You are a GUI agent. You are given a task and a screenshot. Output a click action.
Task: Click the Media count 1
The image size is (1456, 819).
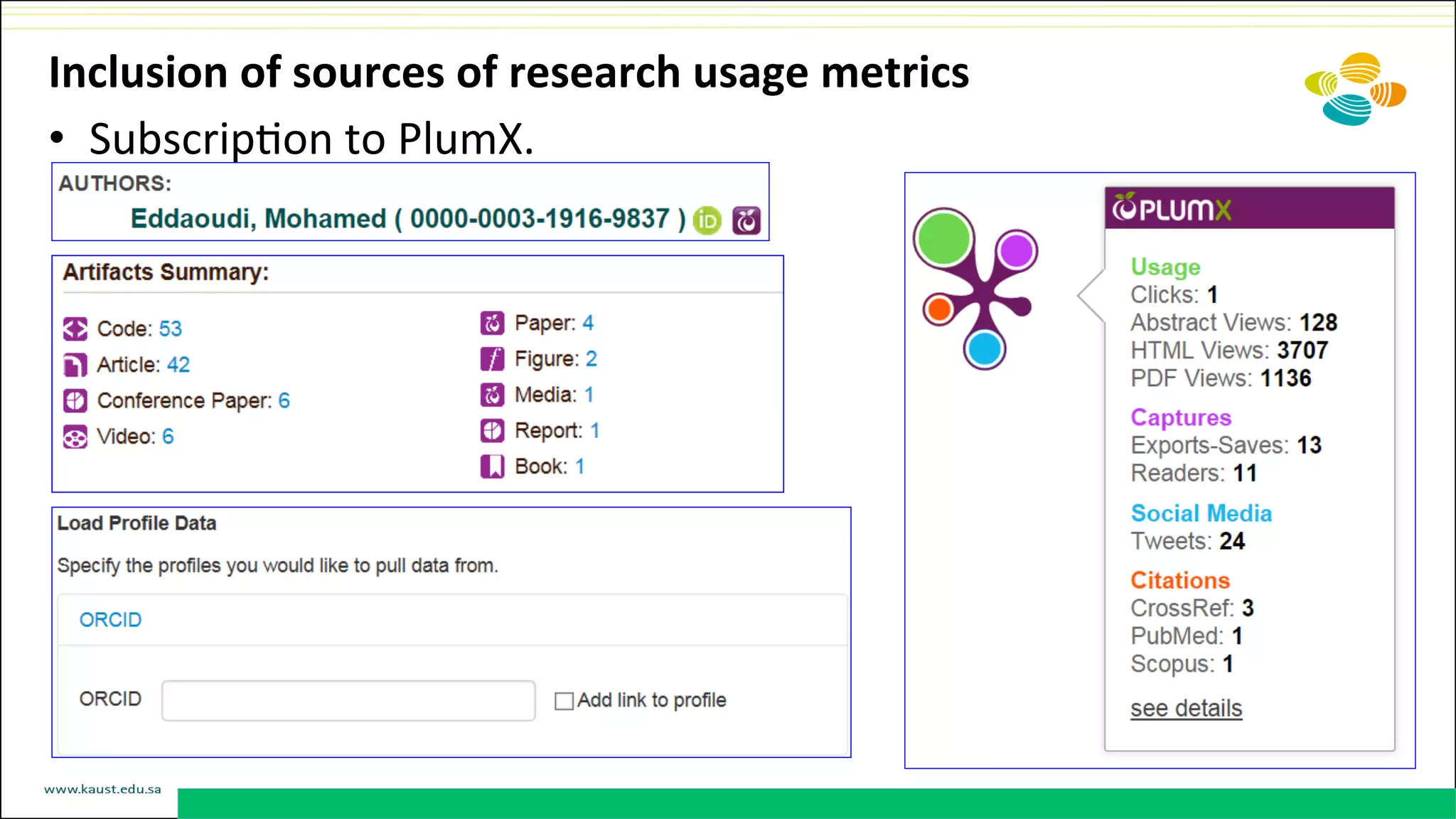coord(589,395)
